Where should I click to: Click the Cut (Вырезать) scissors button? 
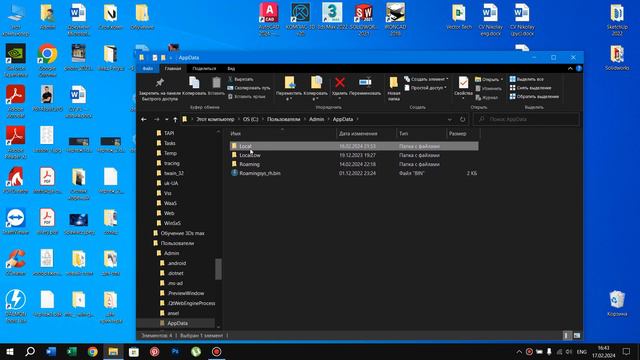click(241, 79)
